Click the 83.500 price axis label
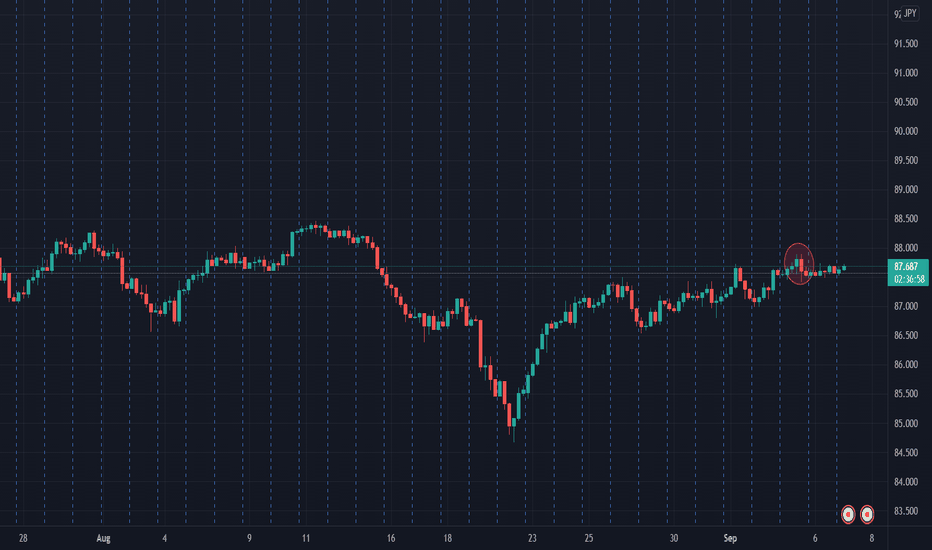 (x=906, y=511)
